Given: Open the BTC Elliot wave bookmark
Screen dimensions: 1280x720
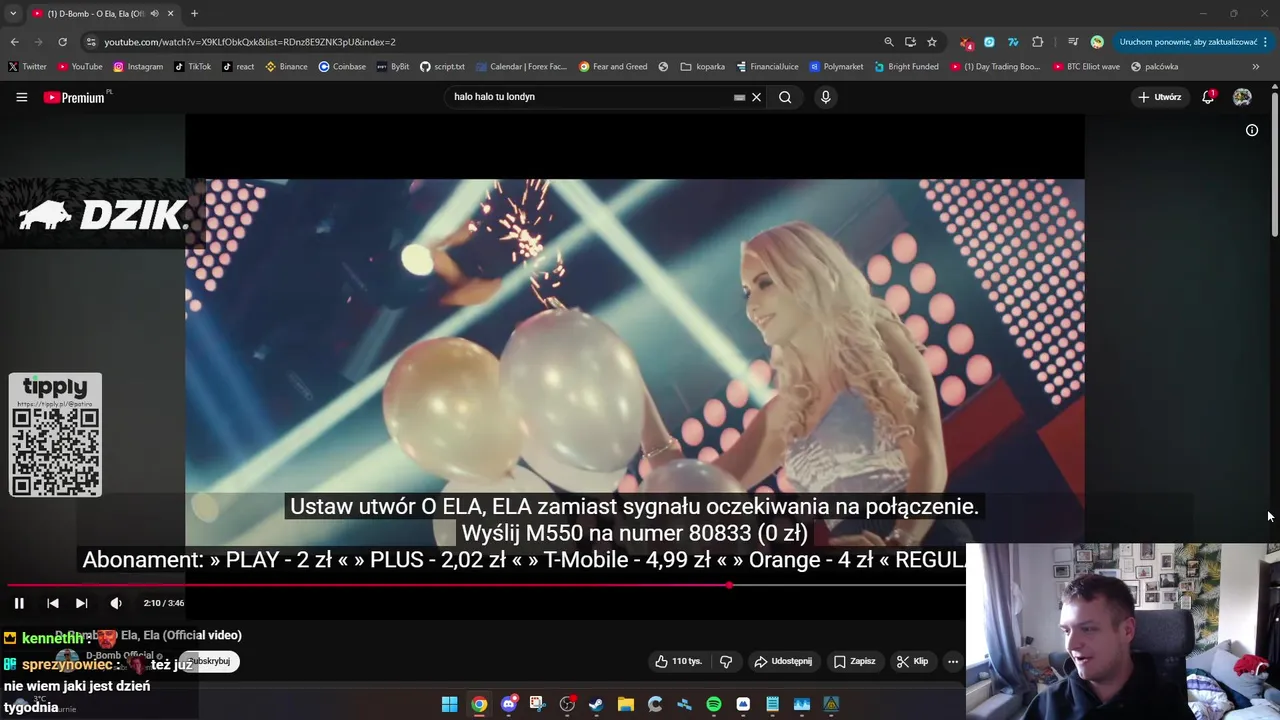Looking at the screenshot, I should (x=1086, y=67).
